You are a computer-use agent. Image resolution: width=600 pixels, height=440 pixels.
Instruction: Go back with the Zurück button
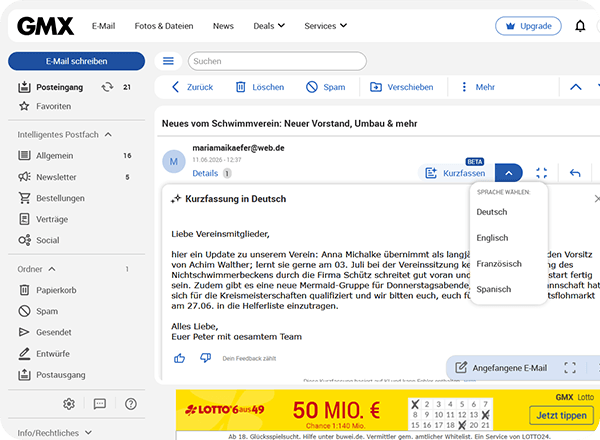(192, 87)
